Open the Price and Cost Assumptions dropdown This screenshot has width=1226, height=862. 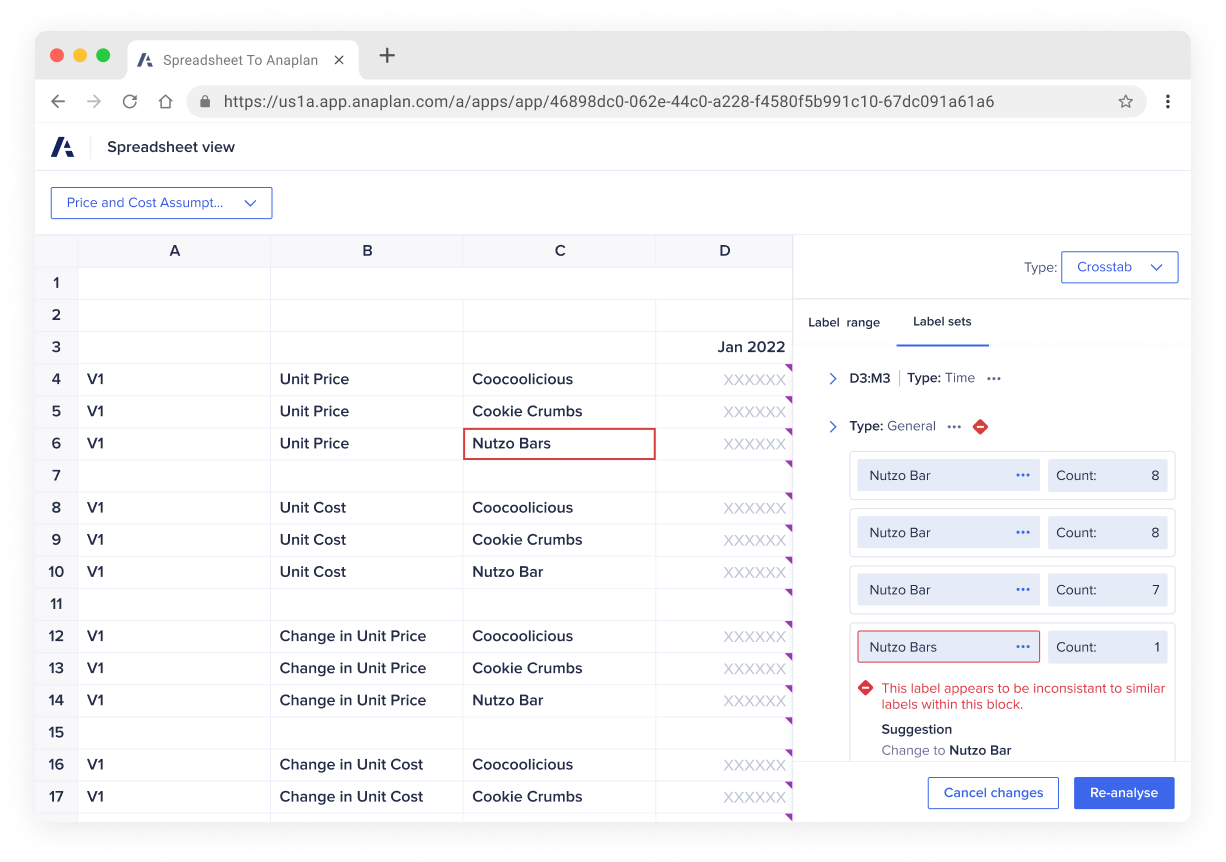(x=161, y=203)
